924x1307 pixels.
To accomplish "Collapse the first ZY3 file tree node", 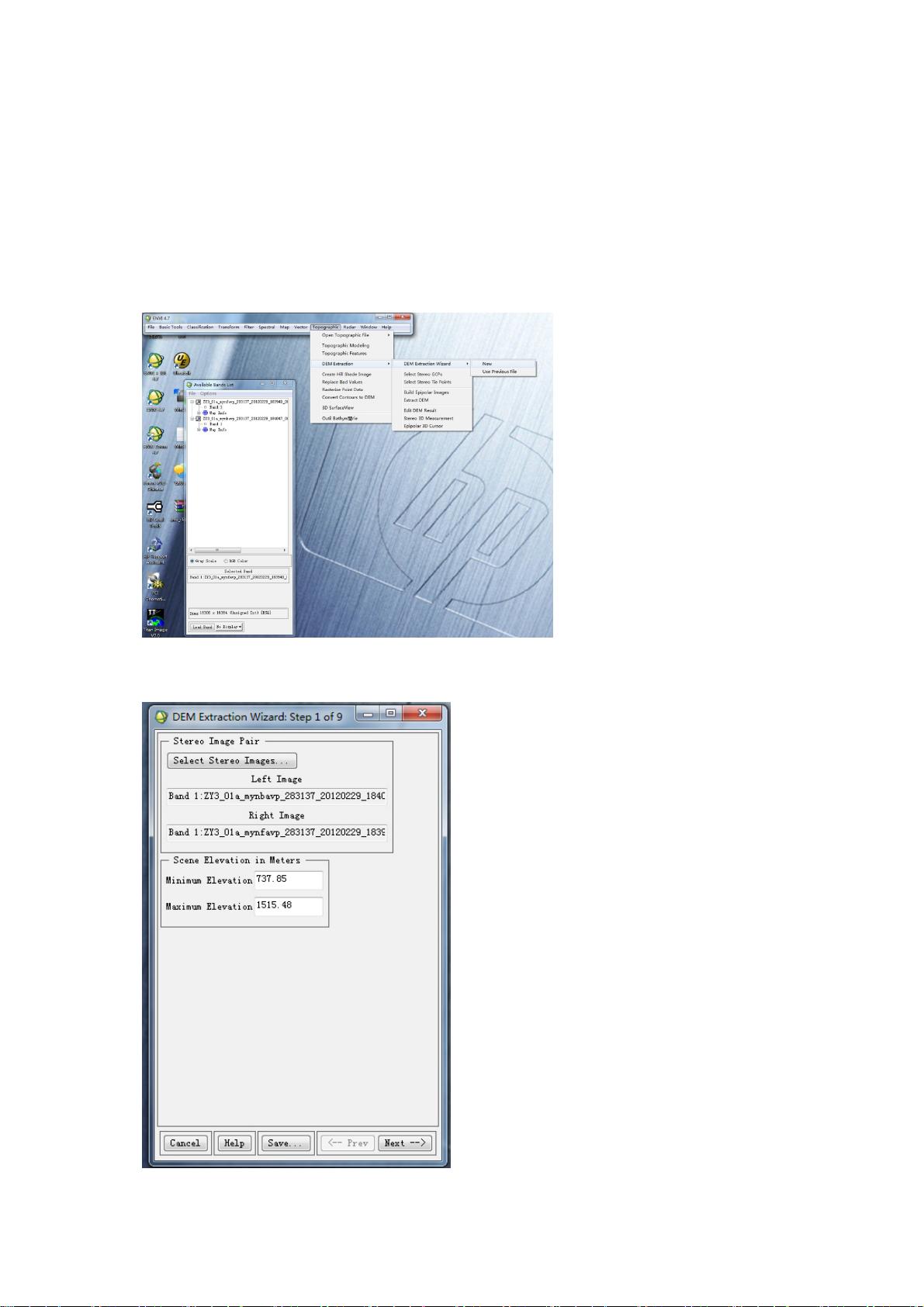I will coord(192,402).
